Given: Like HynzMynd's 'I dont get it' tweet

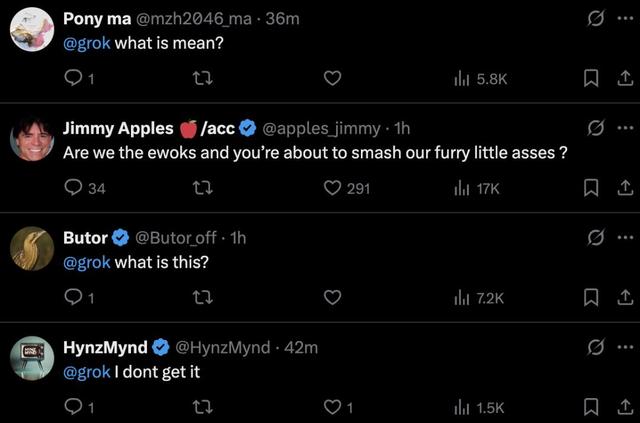Looking at the screenshot, I should point(333,407).
